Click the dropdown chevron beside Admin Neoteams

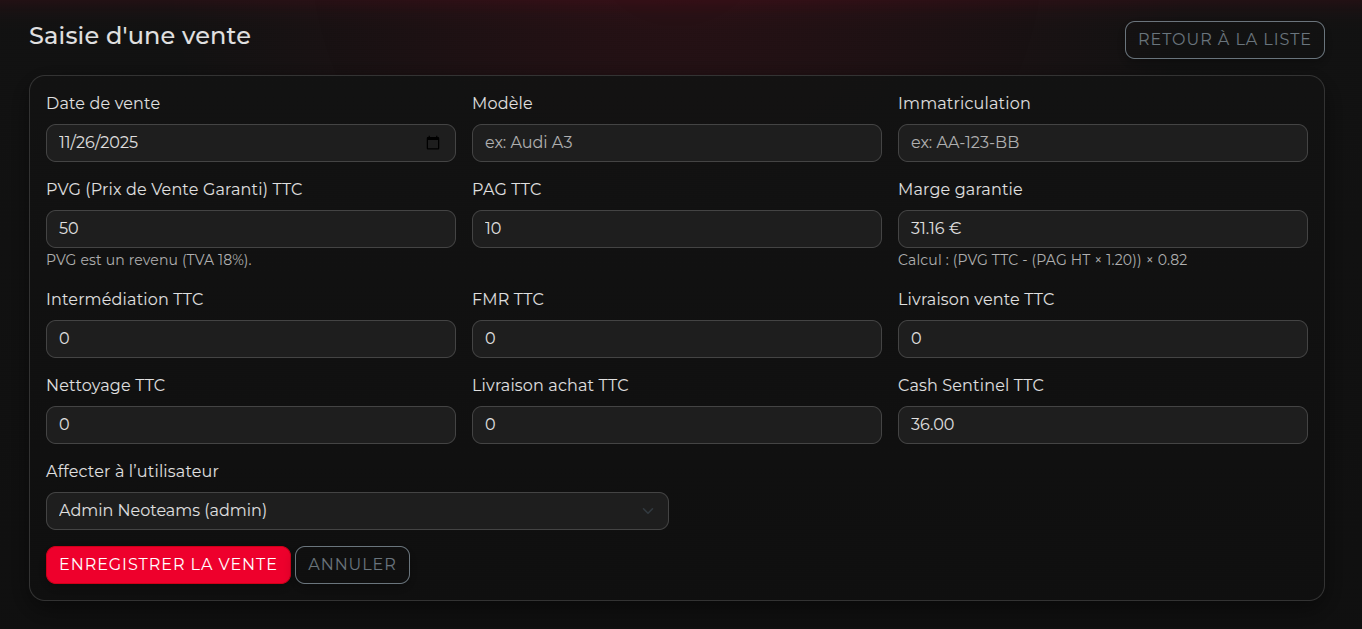click(648, 511)
